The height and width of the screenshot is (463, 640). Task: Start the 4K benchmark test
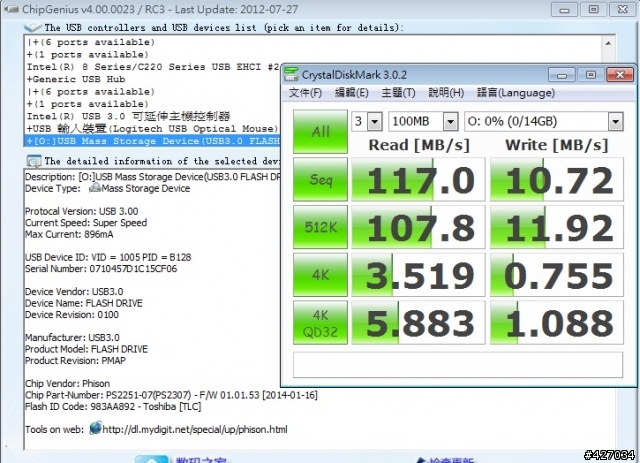[320, 275]
